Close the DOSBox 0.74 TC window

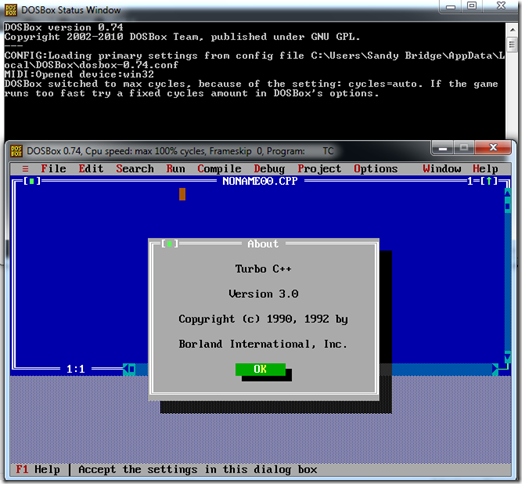click(493, 148)
